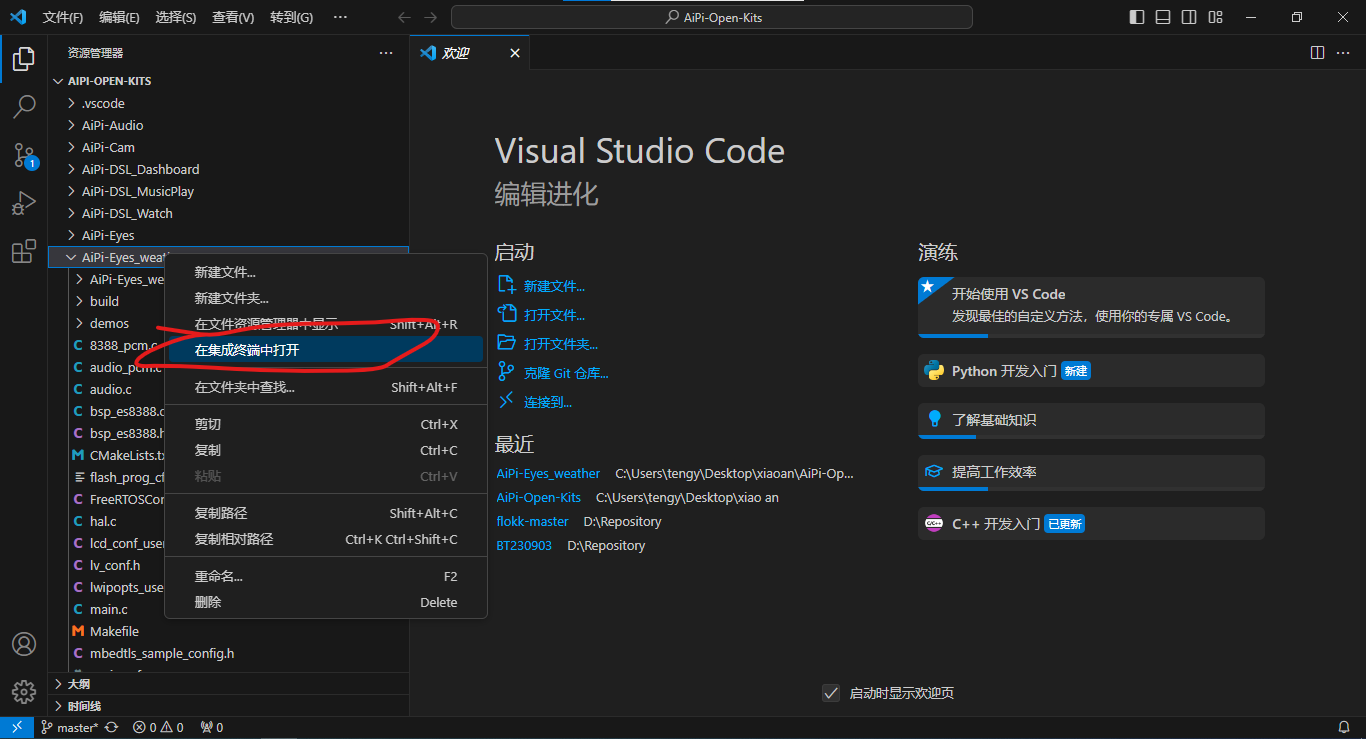
Task: Open 开始使用 VS Code walkthrough
Action: pos(1091,306)
